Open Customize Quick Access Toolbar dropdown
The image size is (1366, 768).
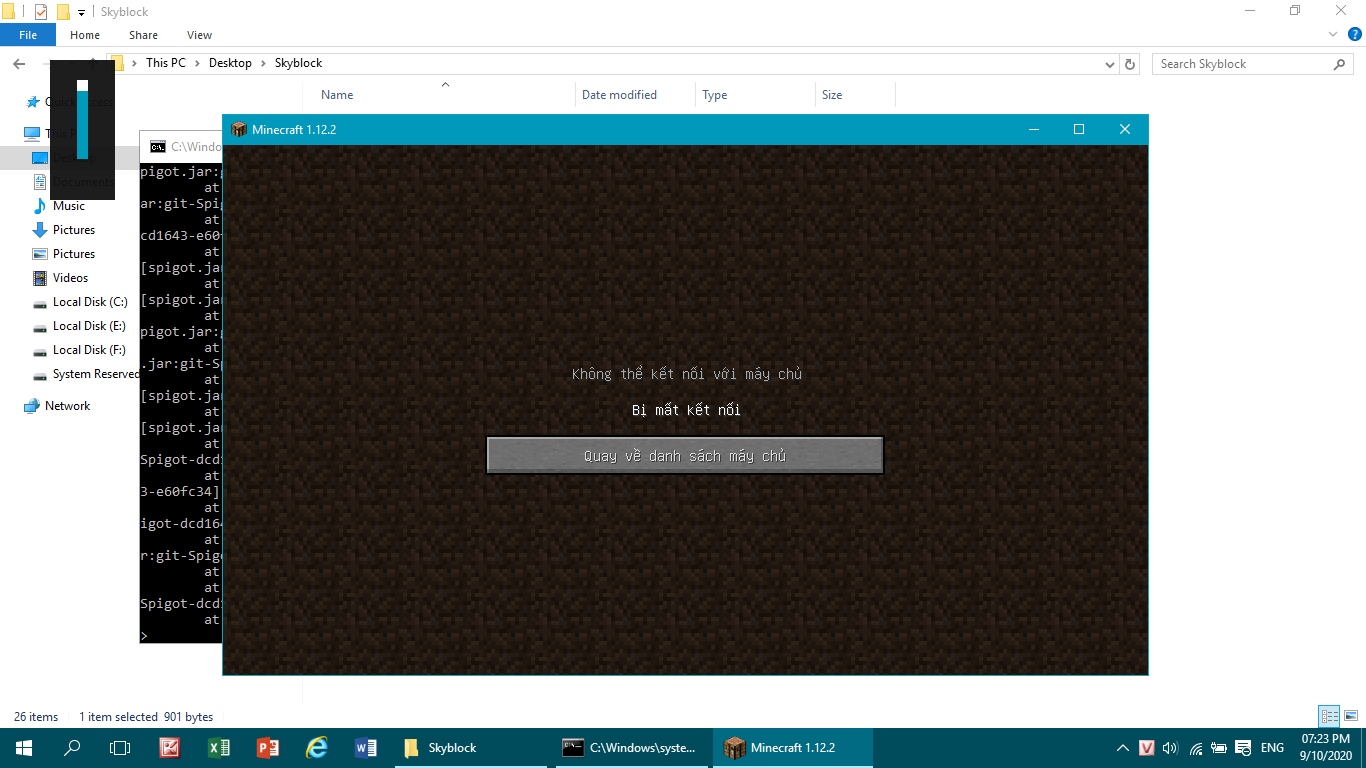tap(81, 12)
